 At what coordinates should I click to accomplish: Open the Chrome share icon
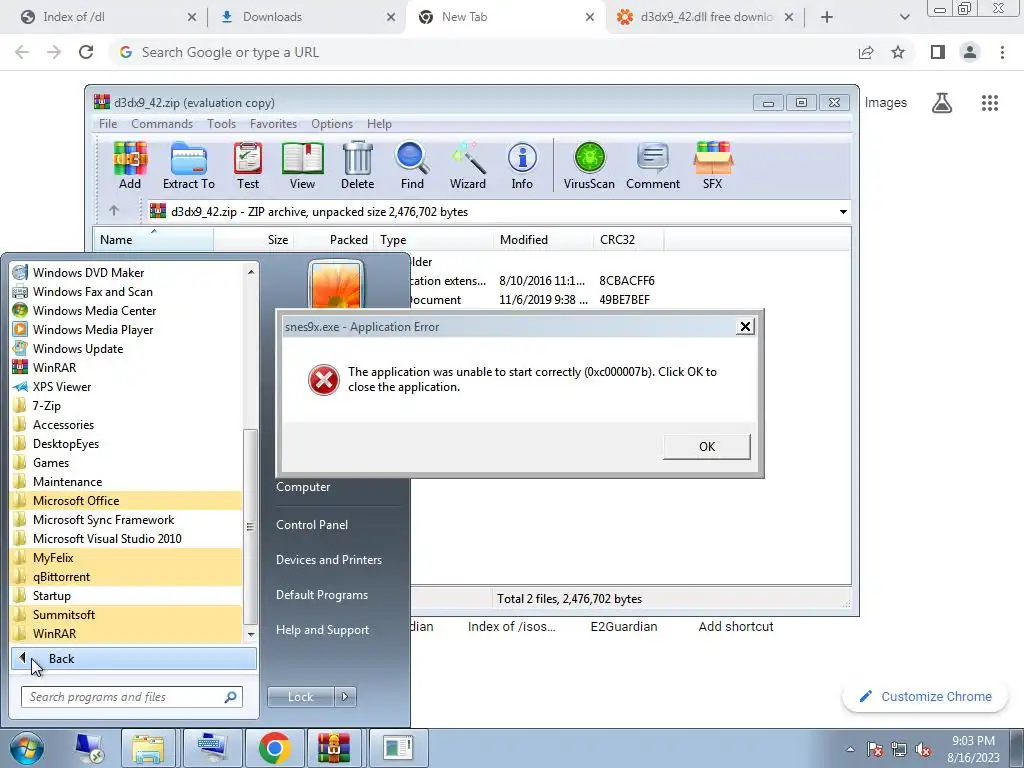tap(866, 52)
